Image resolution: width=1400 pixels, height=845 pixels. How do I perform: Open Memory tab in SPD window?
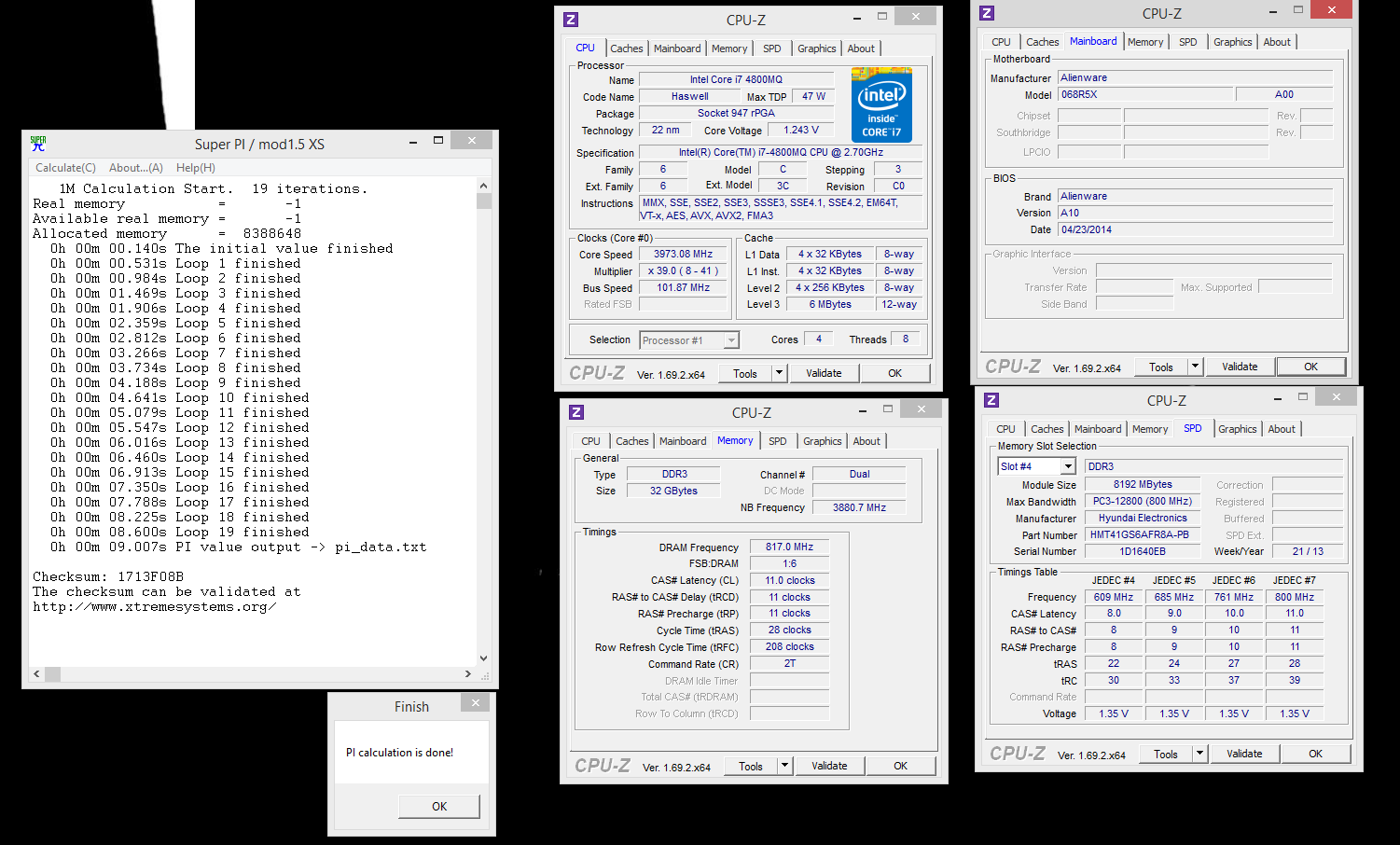click(x=1150, y=429)
